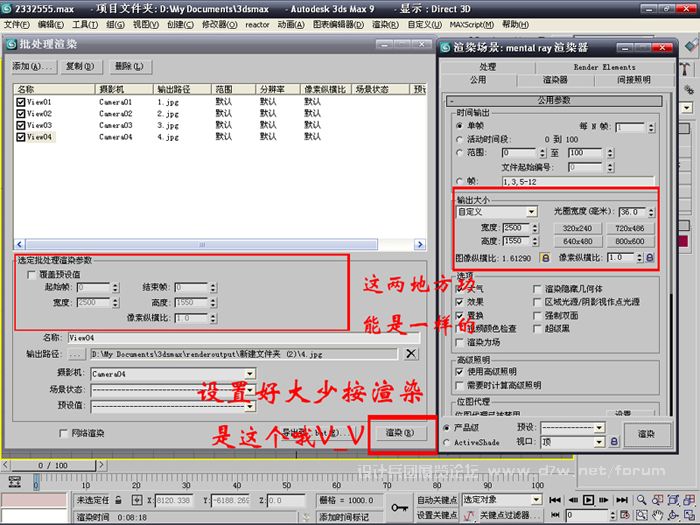
Task: Switch to the 渲染器 tab
Action: coord(555,80)
